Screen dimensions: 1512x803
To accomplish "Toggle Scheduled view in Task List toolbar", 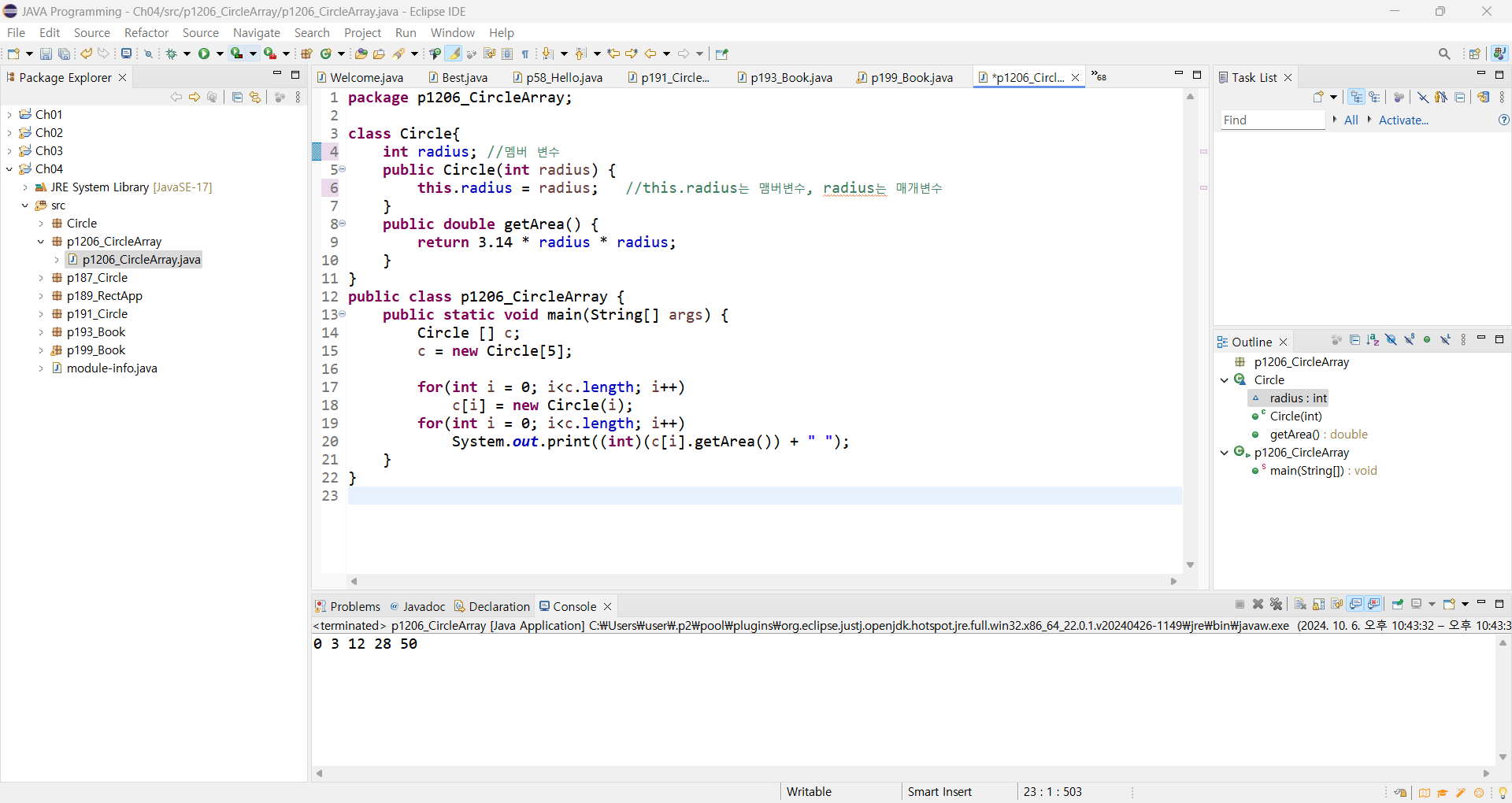I will click(x=1374, y=97).
